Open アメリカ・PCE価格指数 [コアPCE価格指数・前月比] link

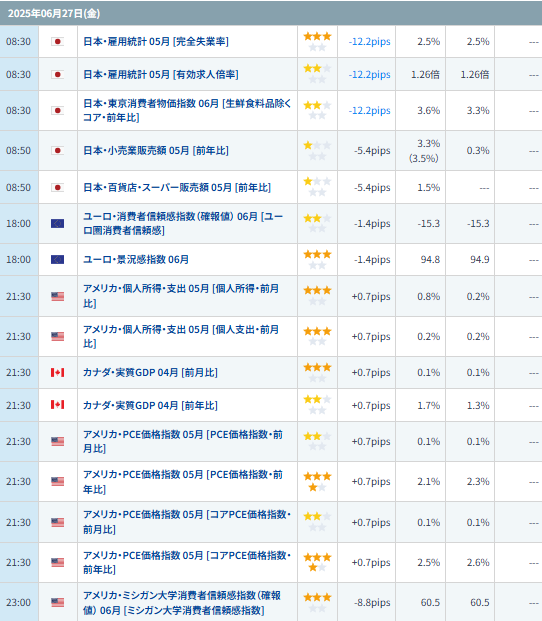pos(187,522)
